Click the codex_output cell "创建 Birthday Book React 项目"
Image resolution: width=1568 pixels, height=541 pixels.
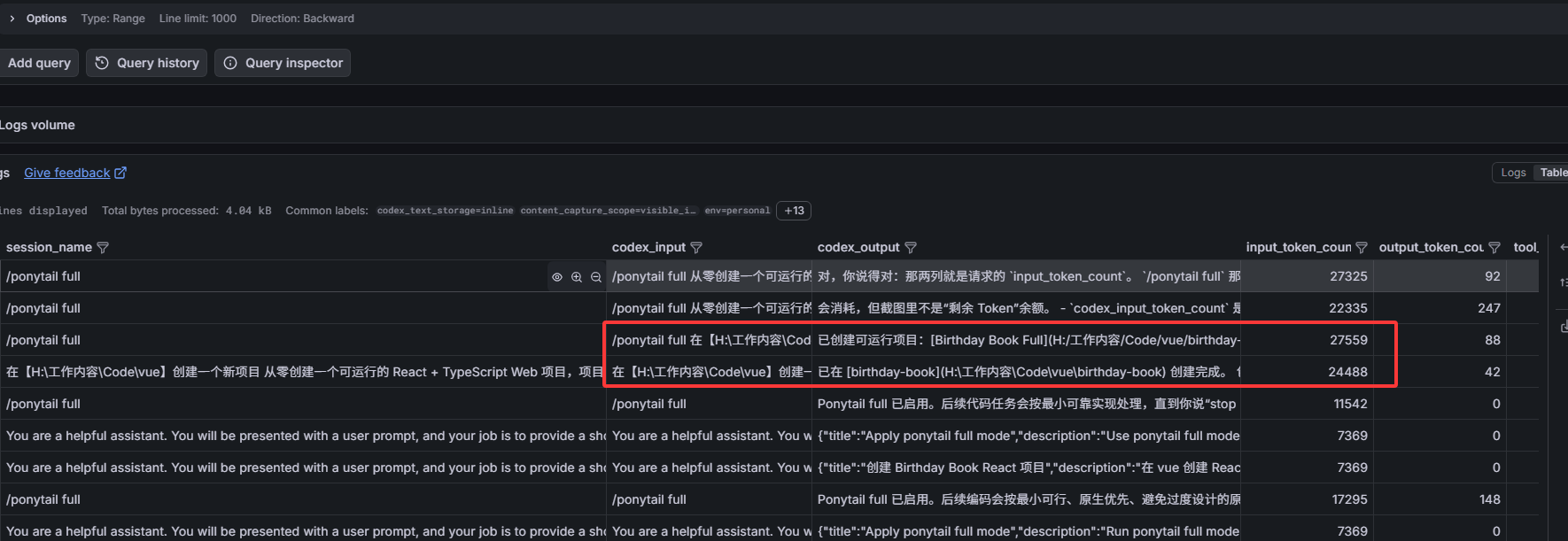[x=1027, y=468]
